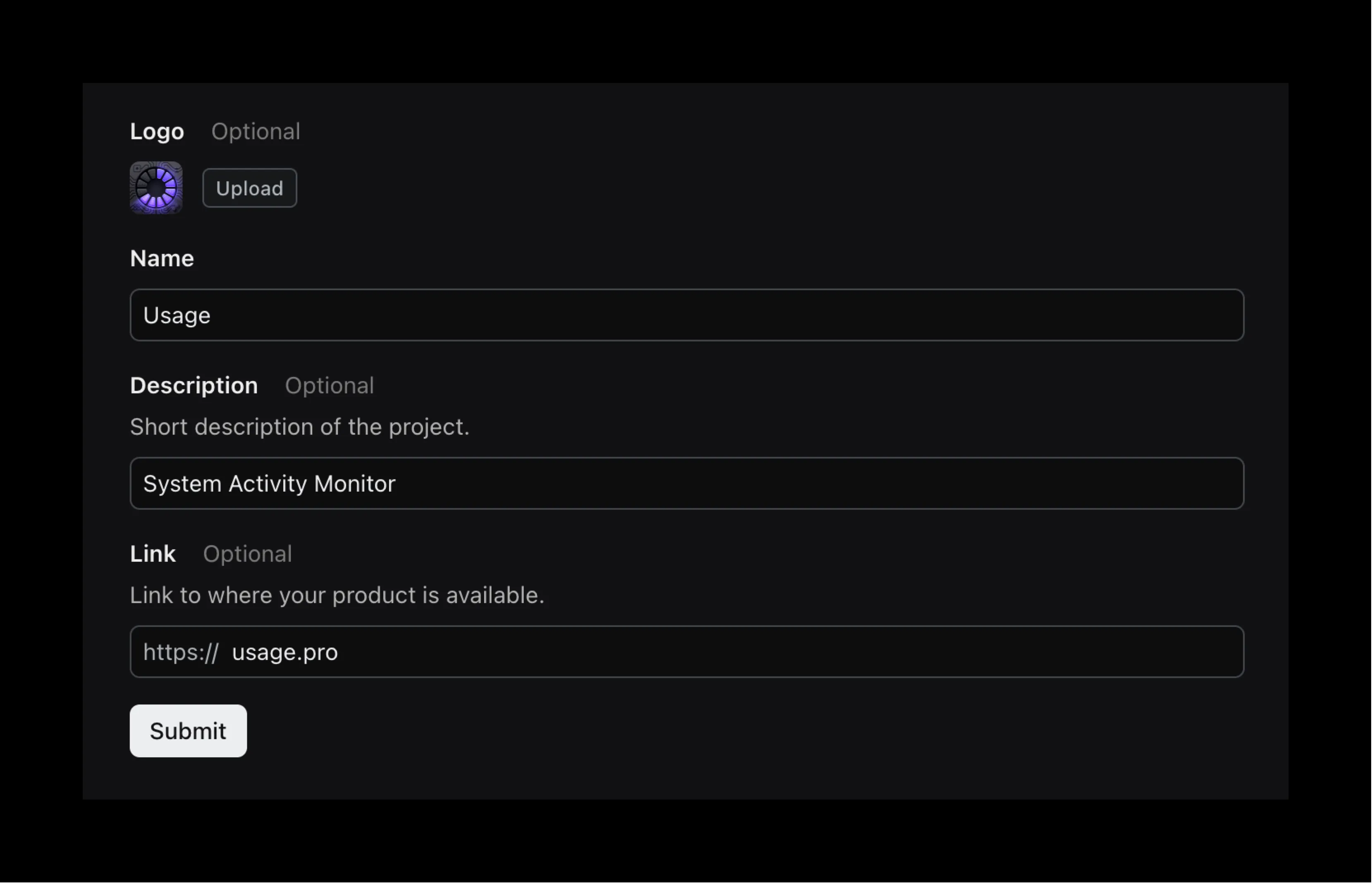Viewport: 1372px width, 883px height.
Task: Click the https:// prefix in Link field
Action: [181, 652]
